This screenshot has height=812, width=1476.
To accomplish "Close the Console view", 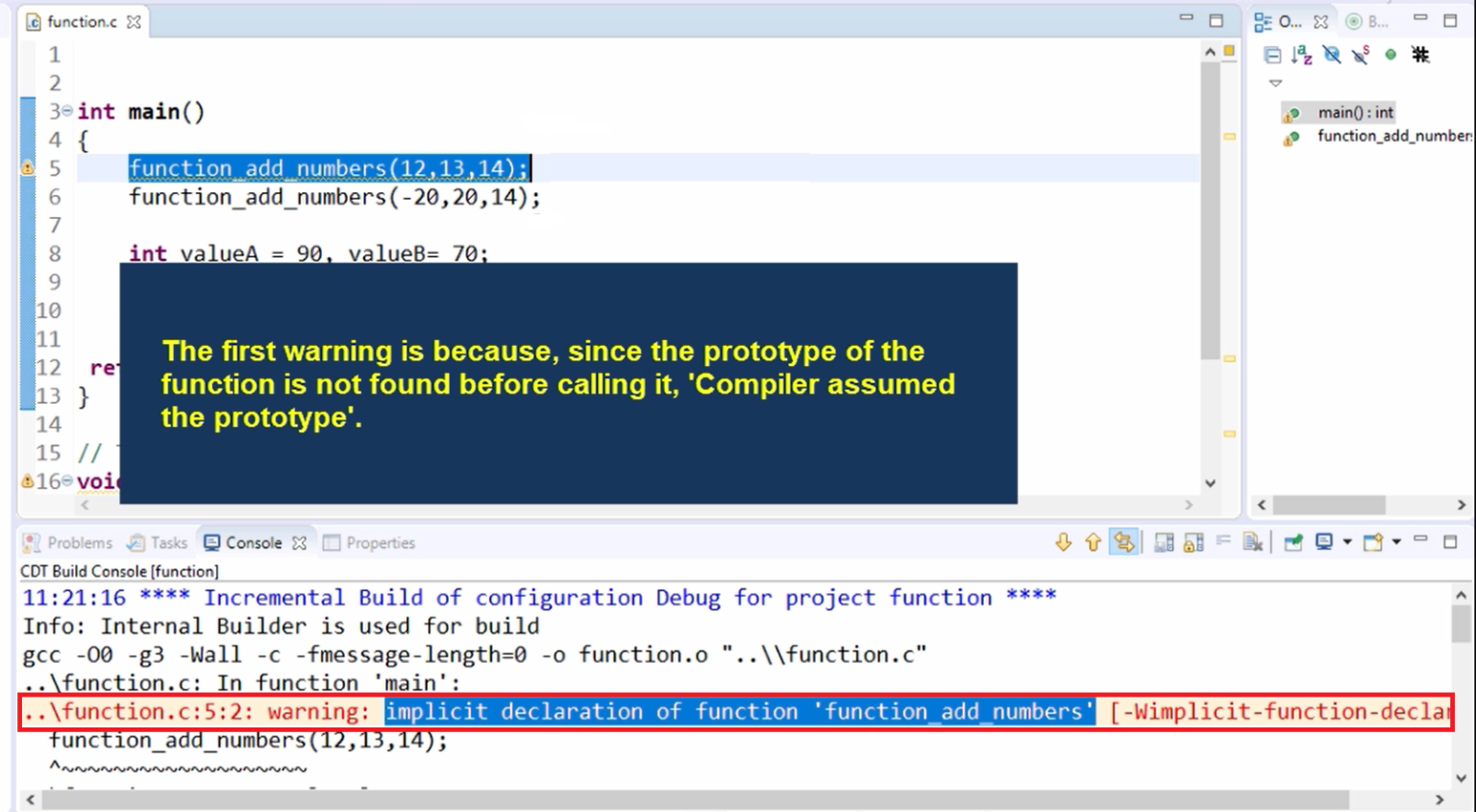I will [300, 543].
